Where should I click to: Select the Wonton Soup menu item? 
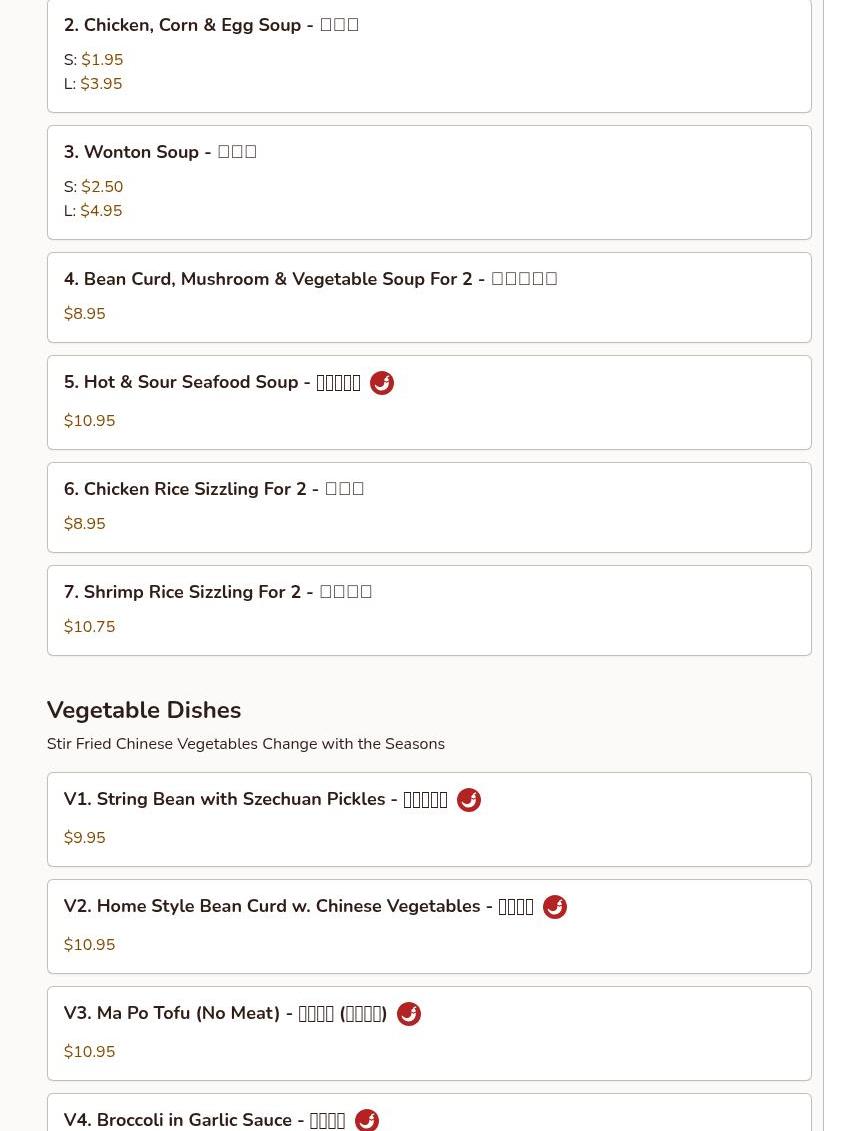click(x=429, y=182)
